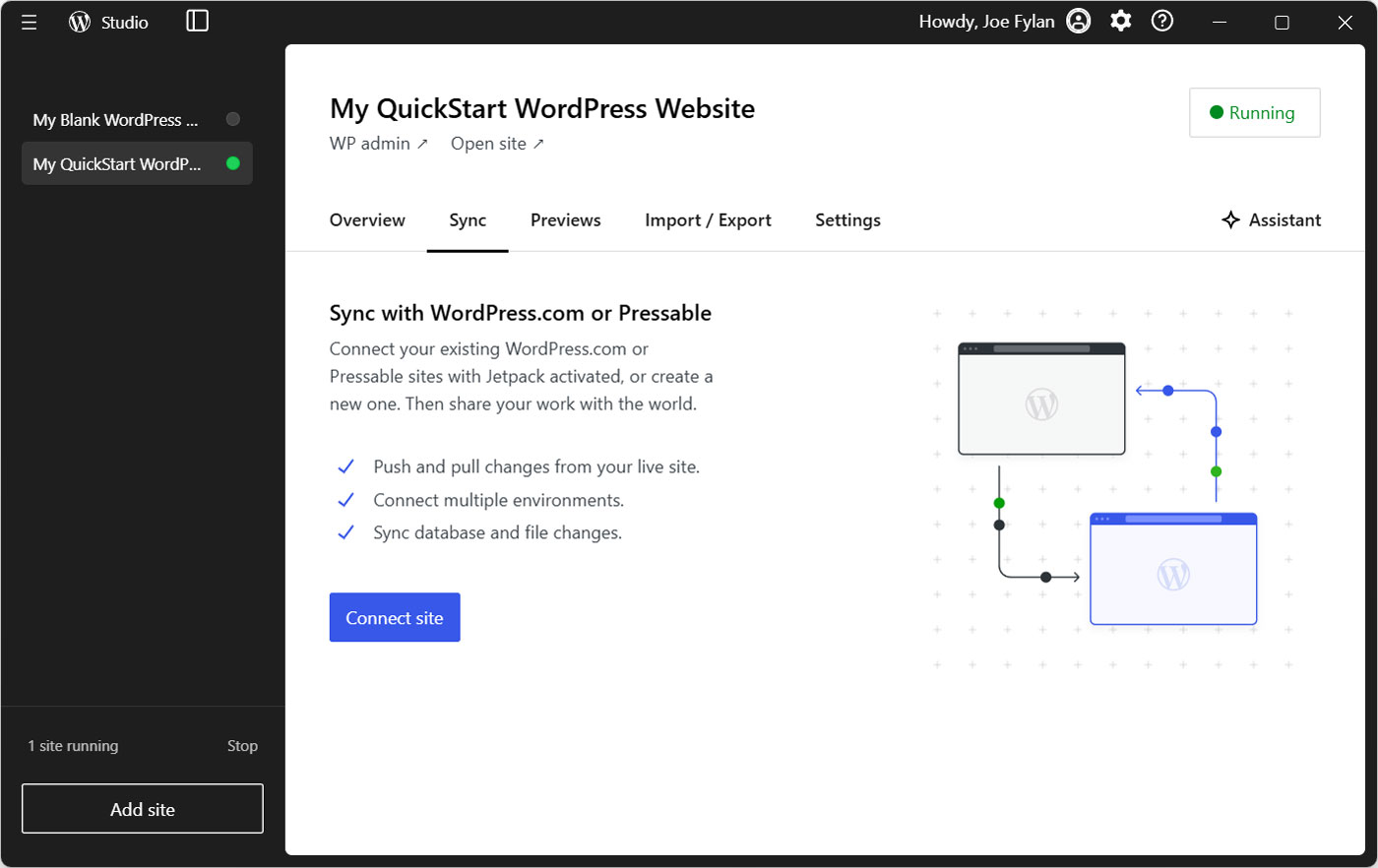Open the help icon
Screen dimensions: 1378x868
tap(1161, 21)
